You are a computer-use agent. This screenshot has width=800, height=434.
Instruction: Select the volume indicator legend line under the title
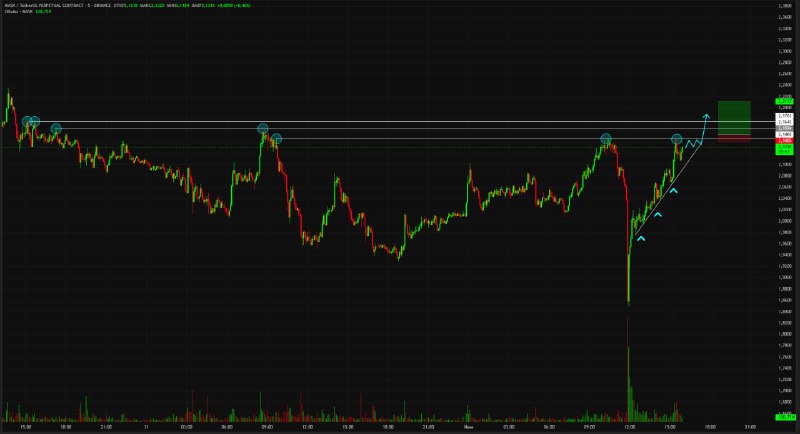click(x=27, y=11)
